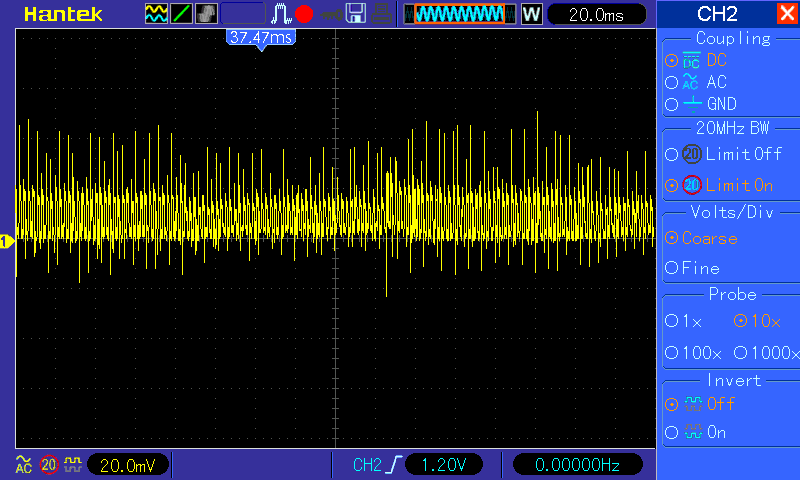The image size is (800, 480).
Task: Click the CH2 panel title
Action: coord(717,14)
